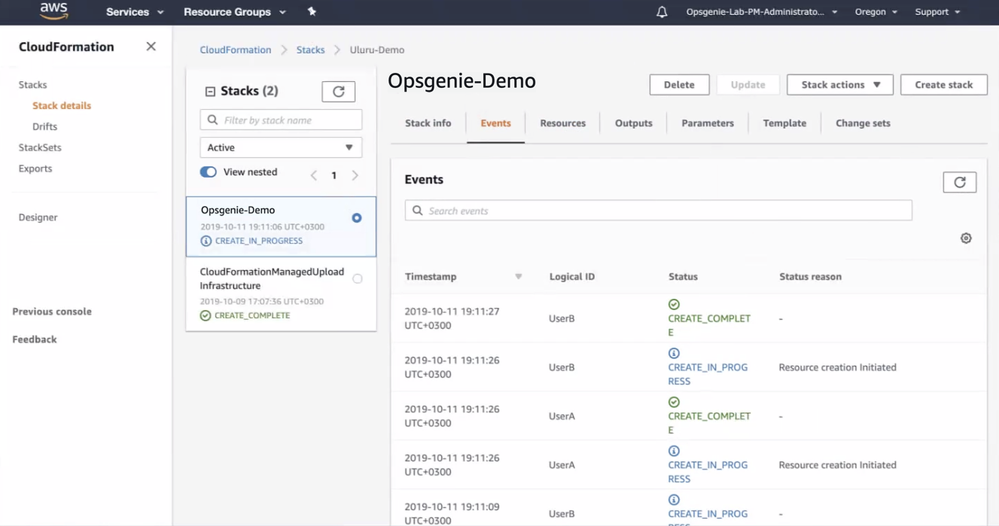999x526 pixels.
Task: Open the notifications bell
Action: click(x=662, y=12)
